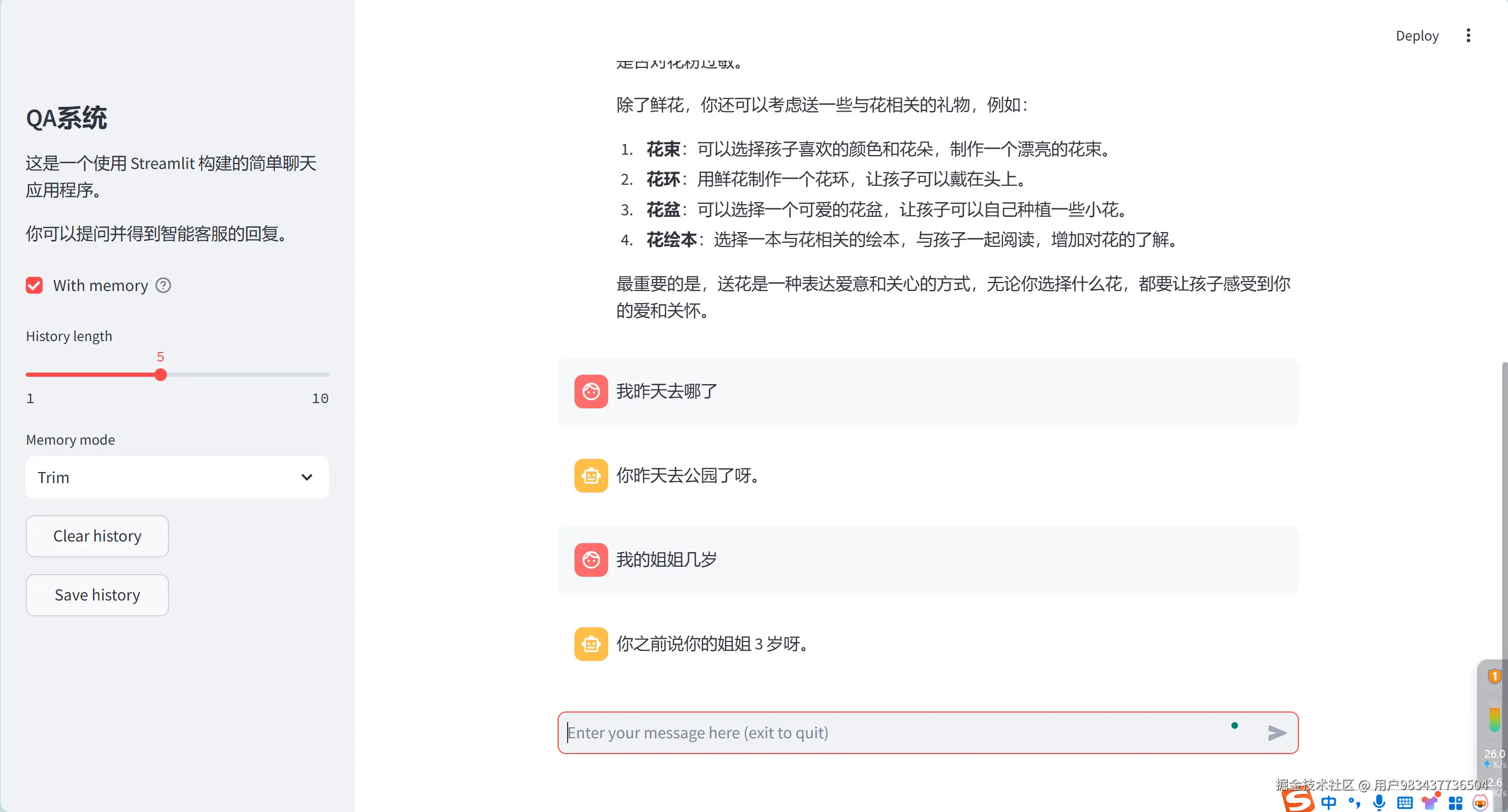Click the Memory mode dropdown chevron
Image resolution: width=1508 pixels, height=812 pixels.
click(x=307, y=477)
